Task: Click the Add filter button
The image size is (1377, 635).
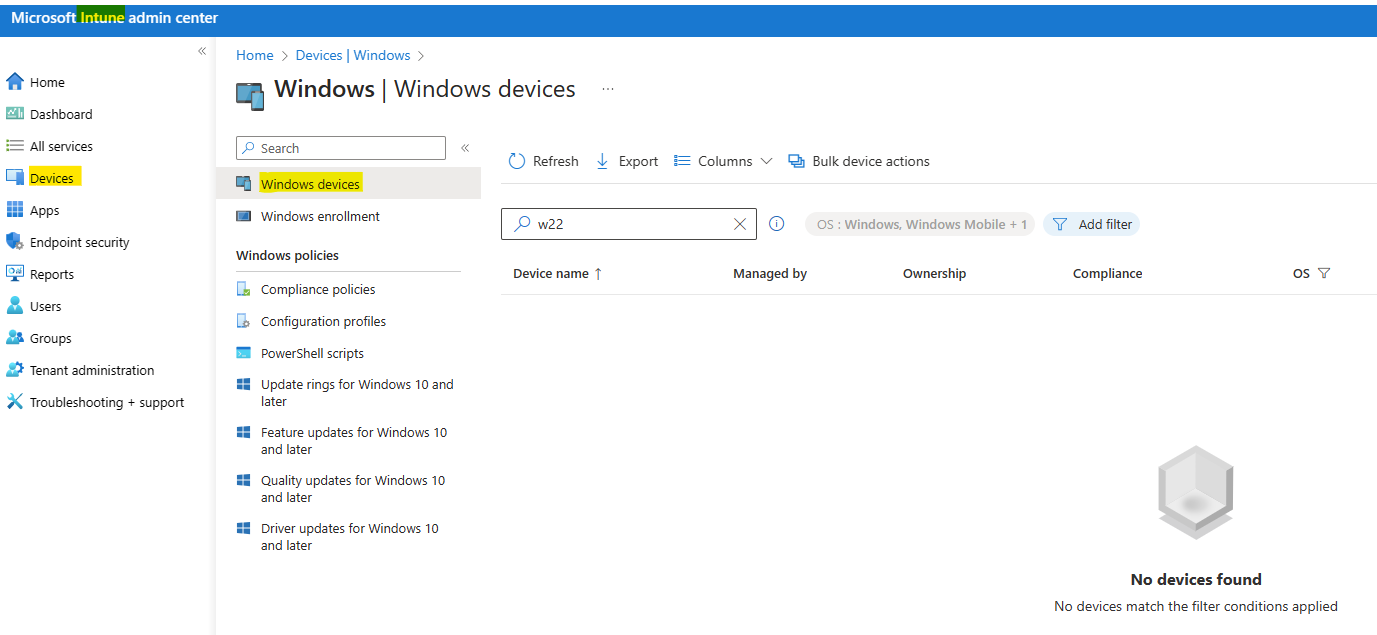Action: click(1091, 224)
